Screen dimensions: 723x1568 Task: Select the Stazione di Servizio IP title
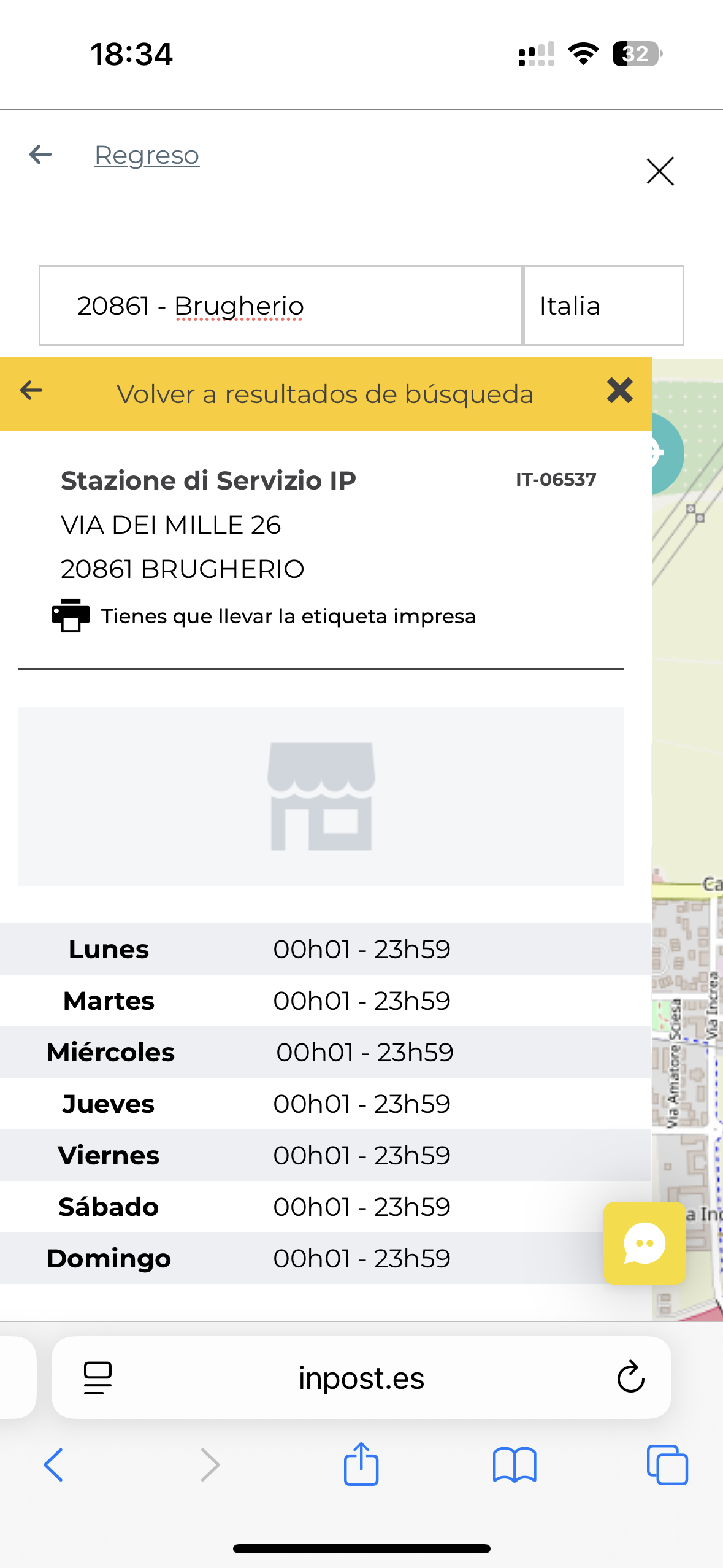(x=208, y=480)
